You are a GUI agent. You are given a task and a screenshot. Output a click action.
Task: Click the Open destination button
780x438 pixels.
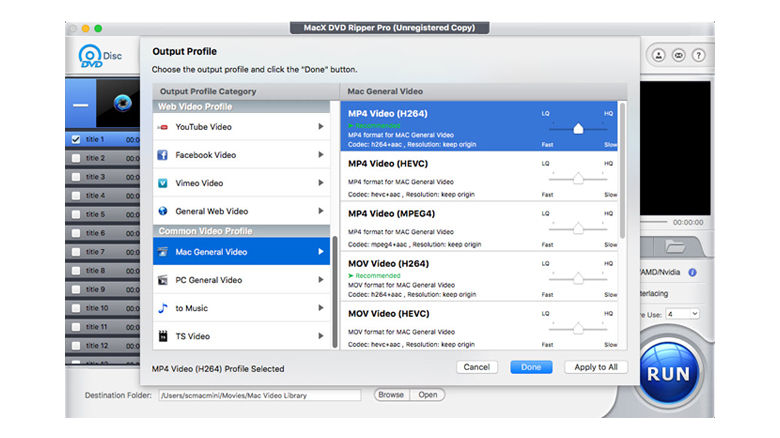click(x=427, y=395)
